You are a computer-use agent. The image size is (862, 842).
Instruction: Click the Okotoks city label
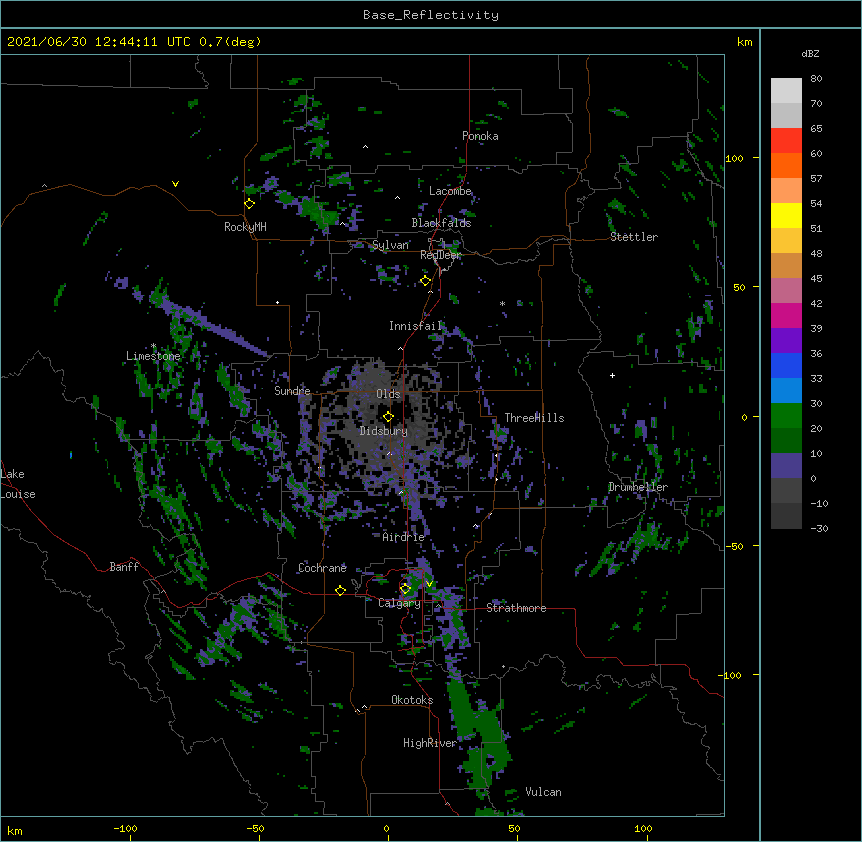coord(412,700)
